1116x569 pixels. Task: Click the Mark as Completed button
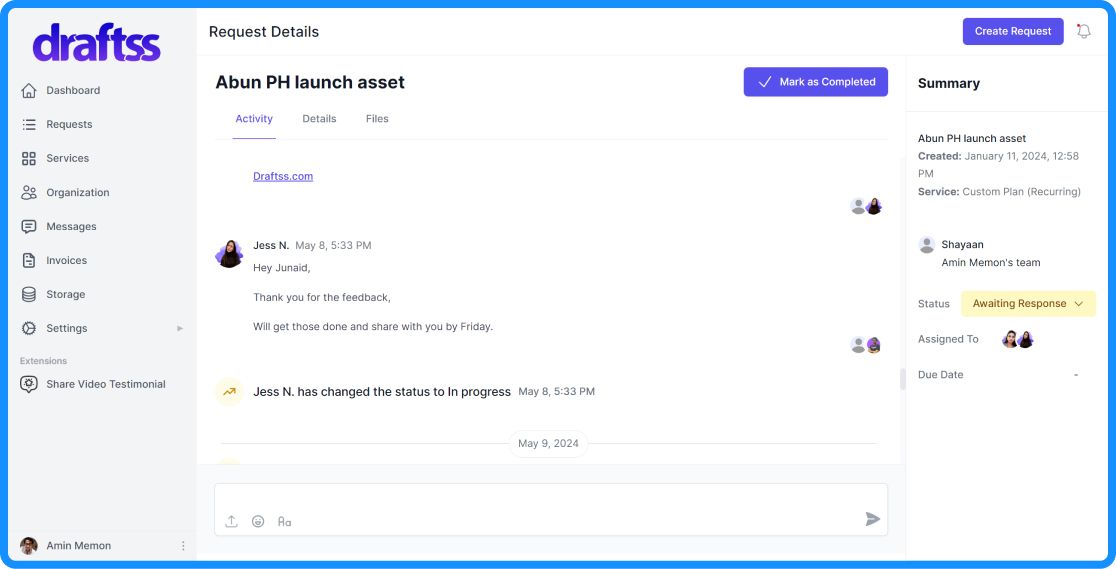pos(816,82)
